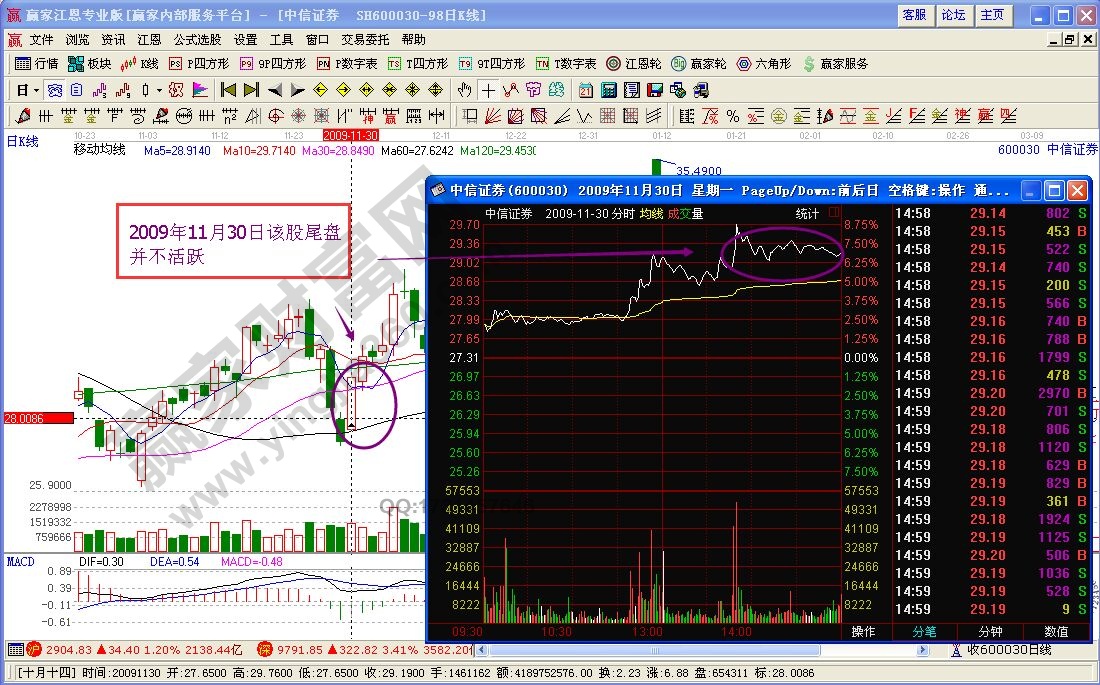Screen dimensions: 1100x685
Task: Open the calendar date icon
Action: point(586,90)
